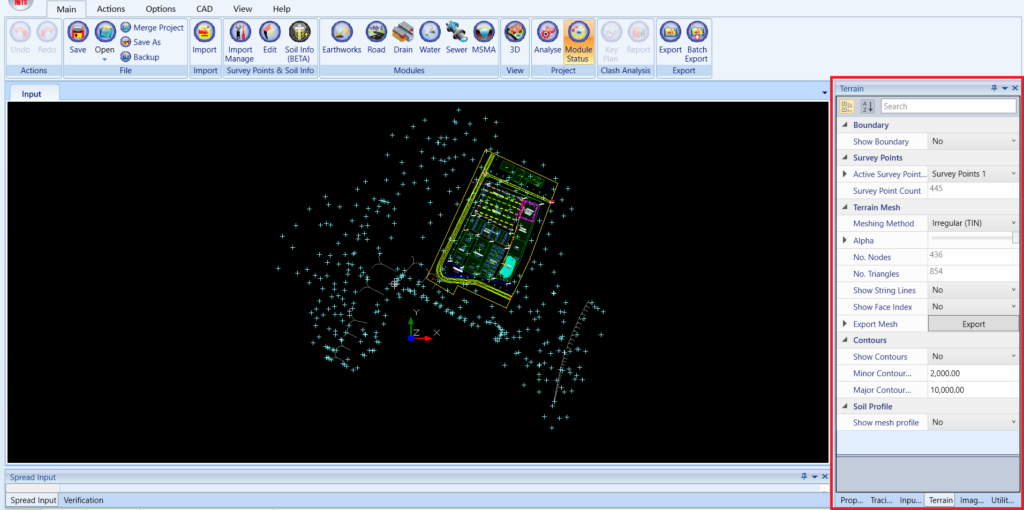Switch to 3D view
Viewport: 1024px width, 510px height.
coord(515,31)
